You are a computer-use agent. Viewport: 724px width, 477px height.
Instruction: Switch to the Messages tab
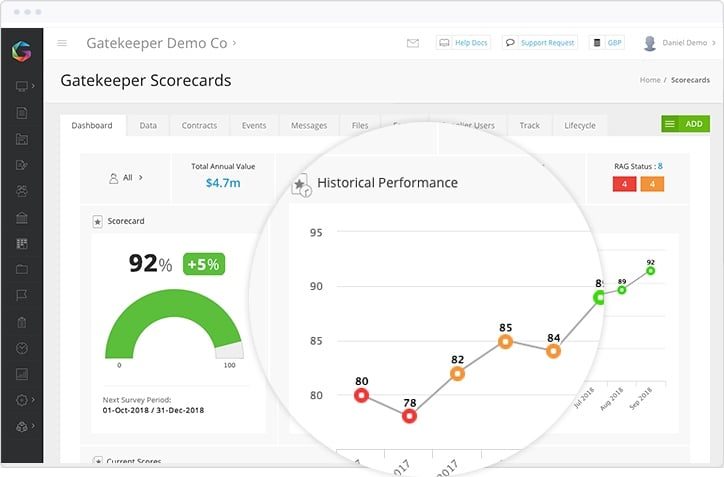pyautogui.click(x=309, y=125)
